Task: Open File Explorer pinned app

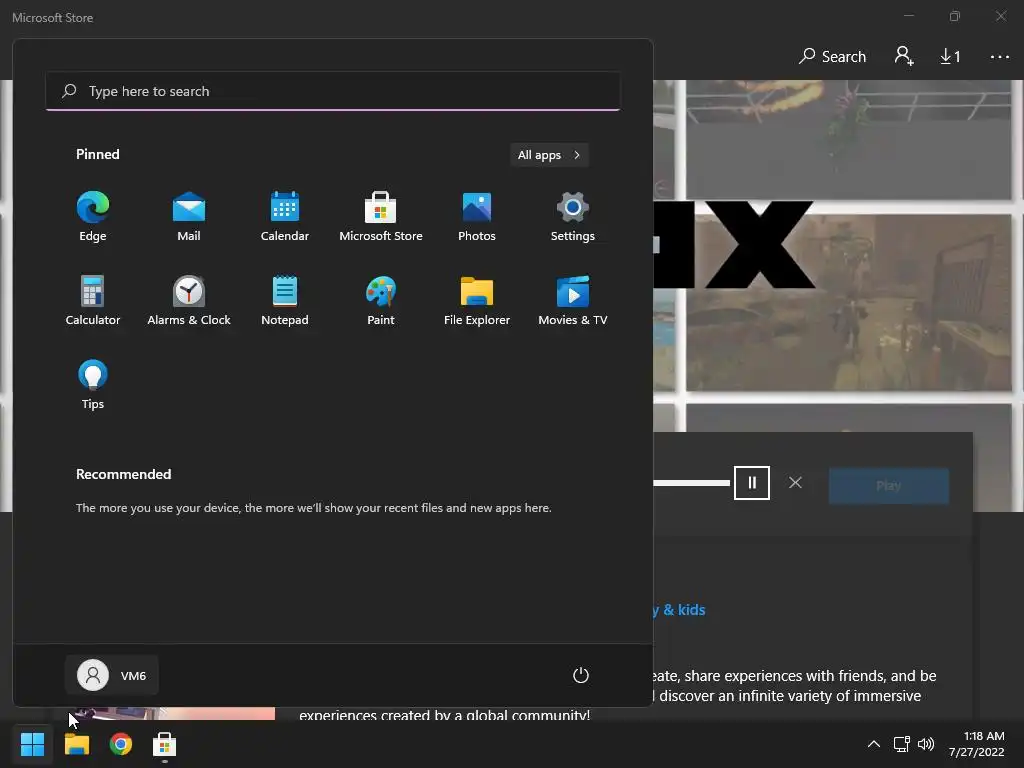Action: (477, 300)
